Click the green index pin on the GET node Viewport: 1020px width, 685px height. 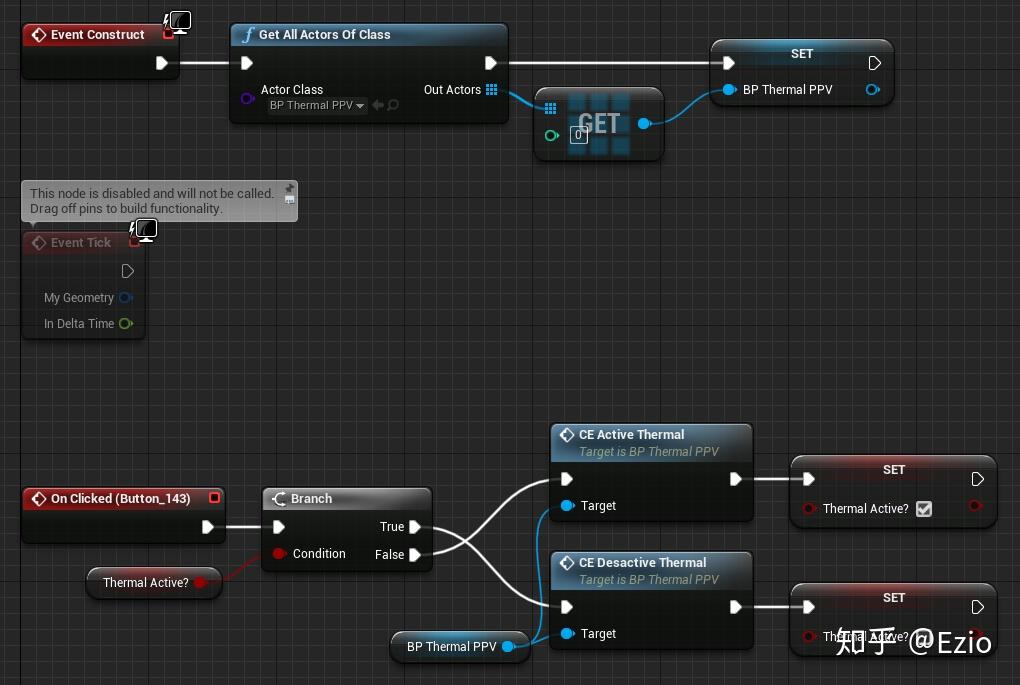point(552,135)
